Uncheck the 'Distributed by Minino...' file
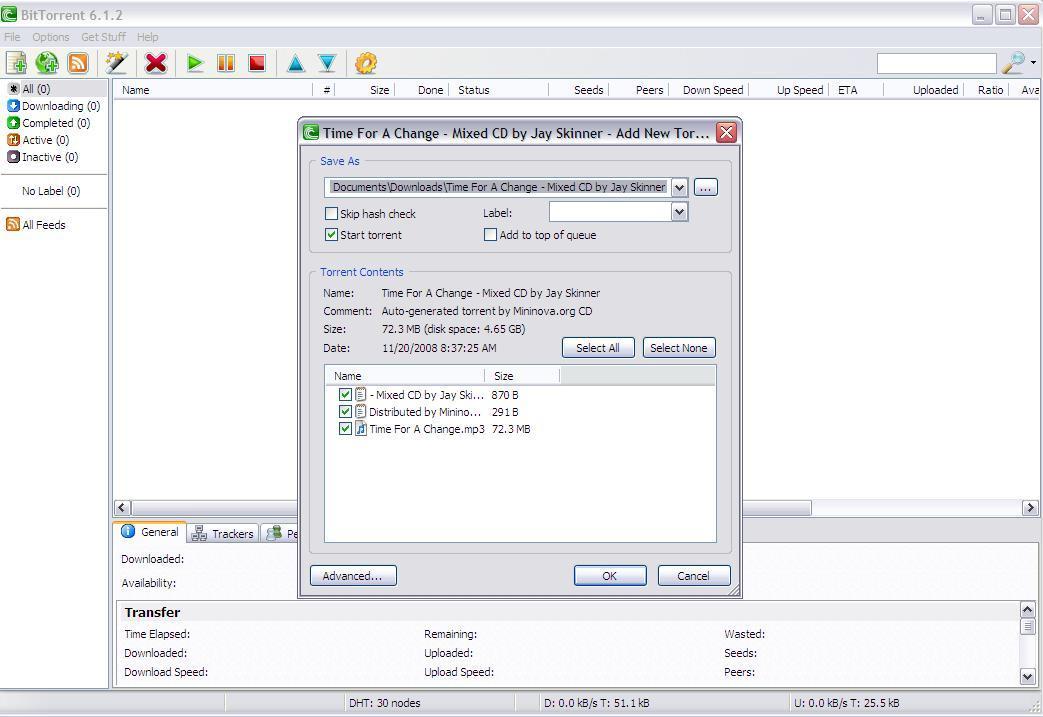The height and width of the screenshot is (717, 1043). 345,412
